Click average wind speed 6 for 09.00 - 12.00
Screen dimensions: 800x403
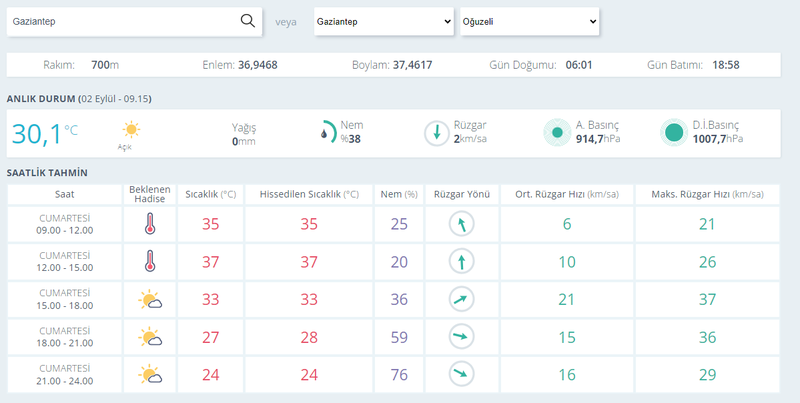point(567,224)
